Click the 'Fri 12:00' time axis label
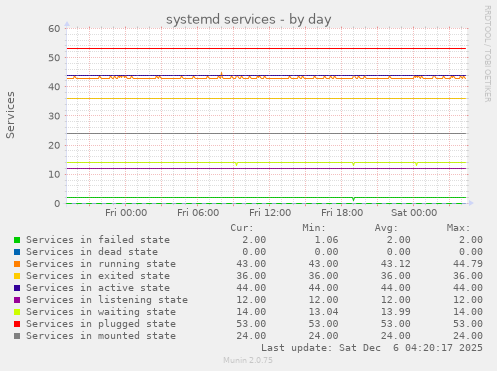 270,213
